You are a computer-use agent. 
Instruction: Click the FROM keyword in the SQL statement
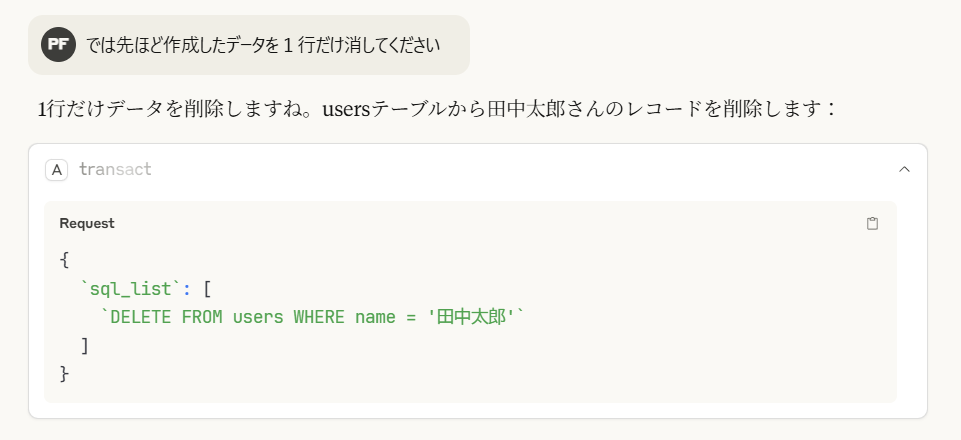point(202,317)
